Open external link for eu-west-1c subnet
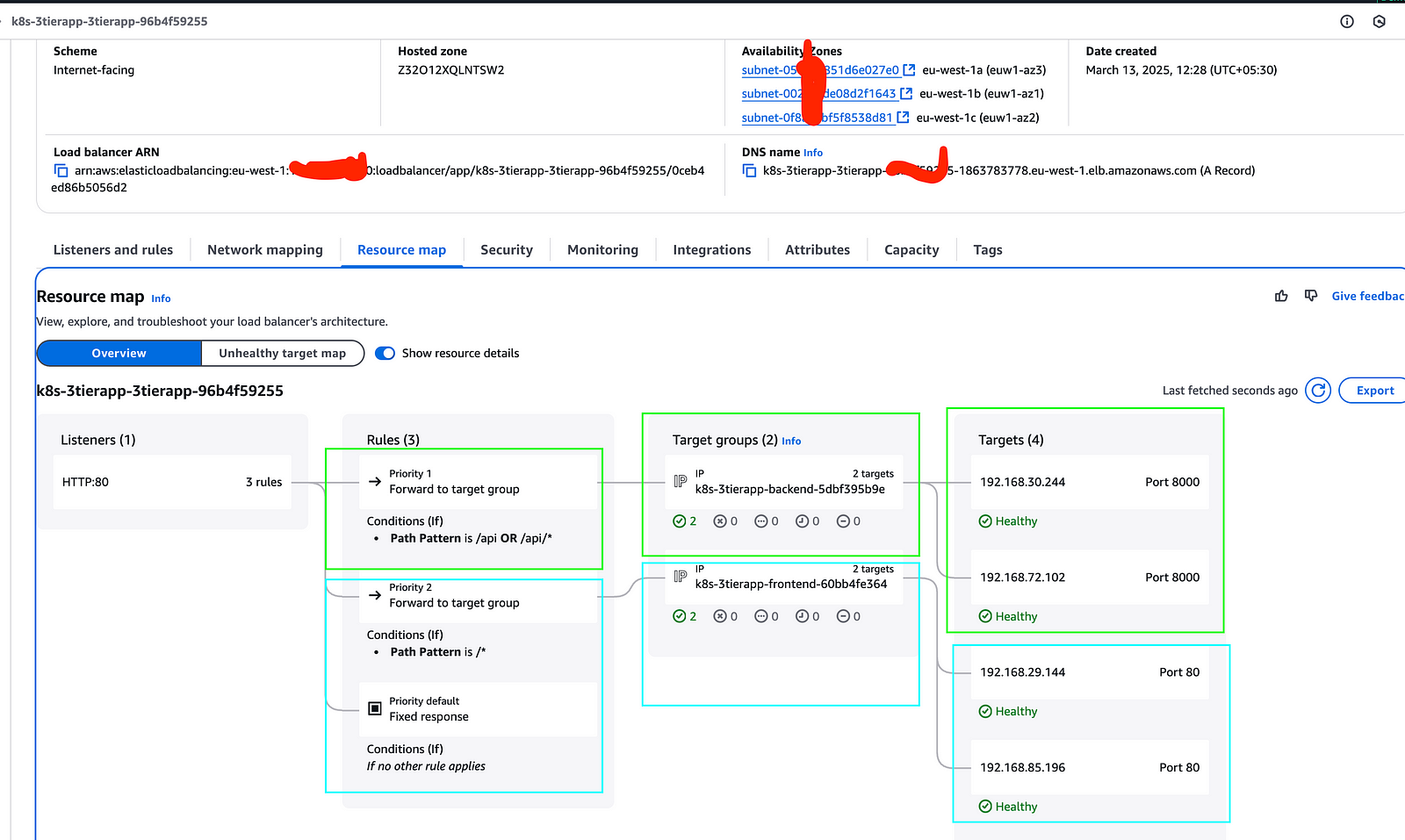 click(903, 118)
